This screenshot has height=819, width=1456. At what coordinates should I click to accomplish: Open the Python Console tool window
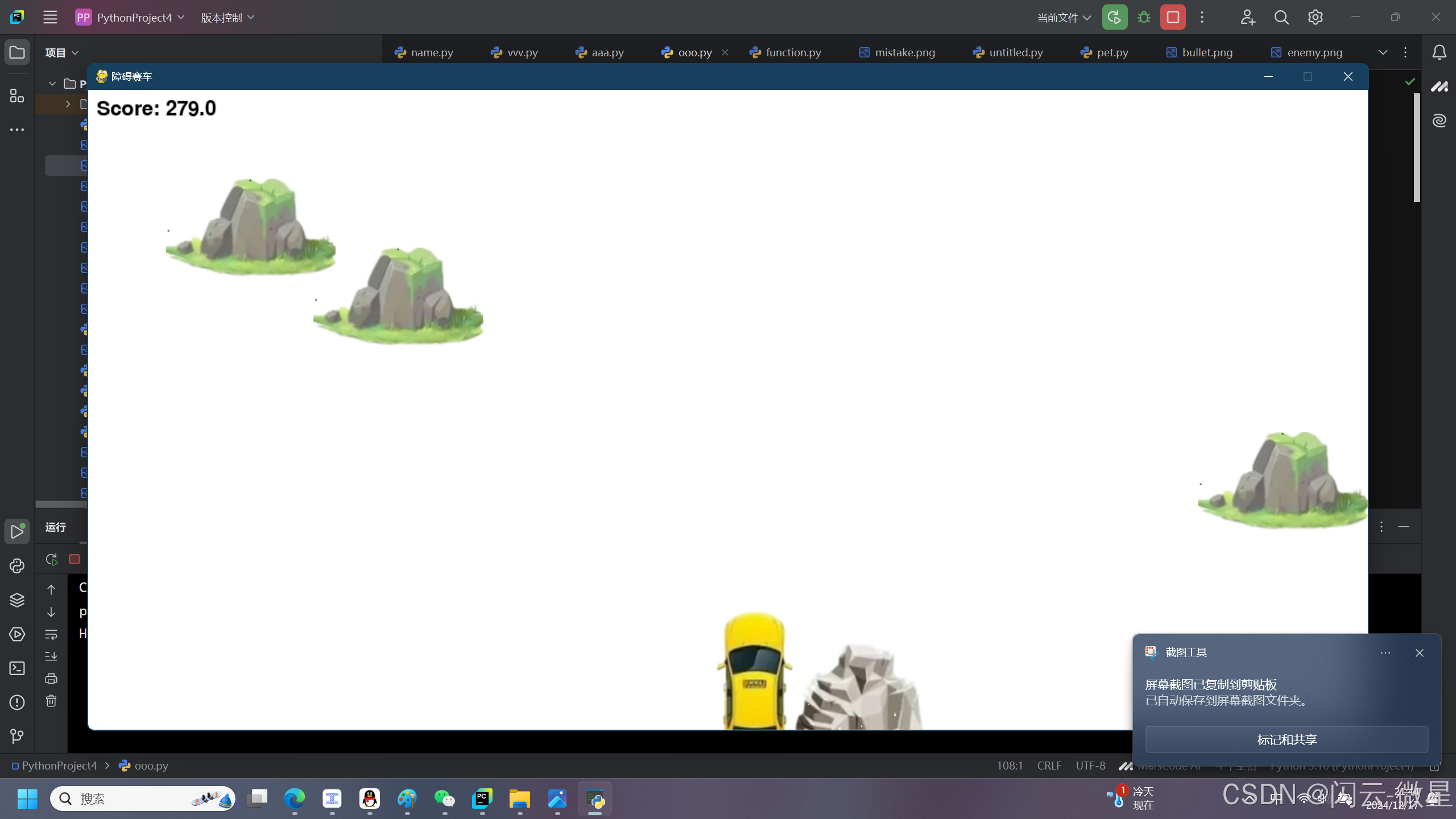(17, 566)
